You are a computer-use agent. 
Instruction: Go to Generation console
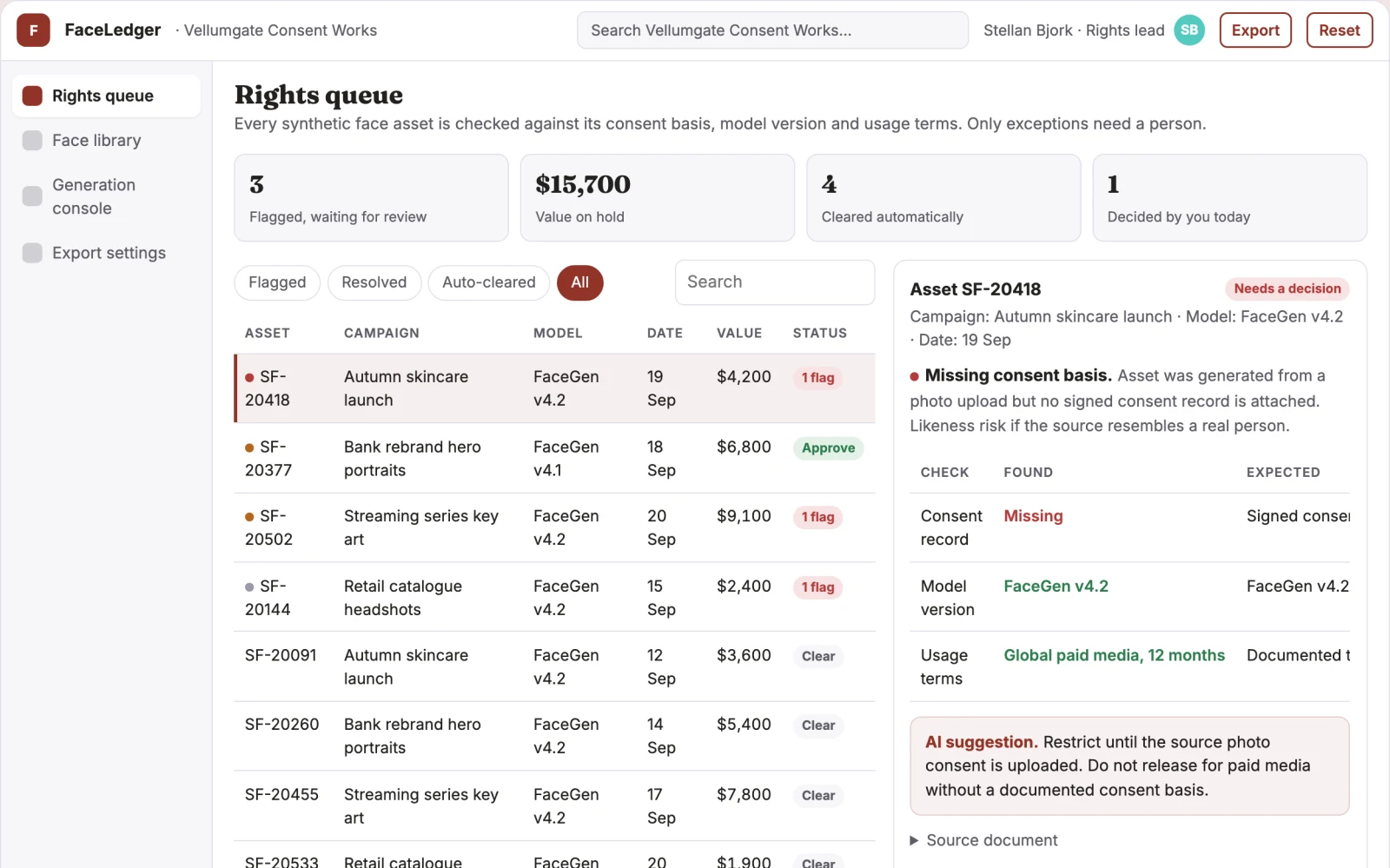pyautogui.click(x=106, y=196)
